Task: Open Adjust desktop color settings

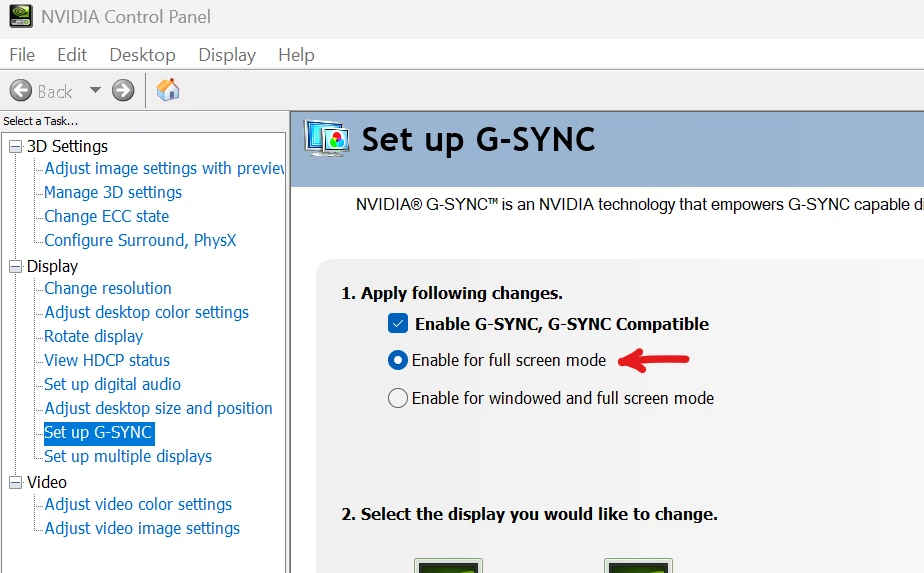Action: [147, 312]
